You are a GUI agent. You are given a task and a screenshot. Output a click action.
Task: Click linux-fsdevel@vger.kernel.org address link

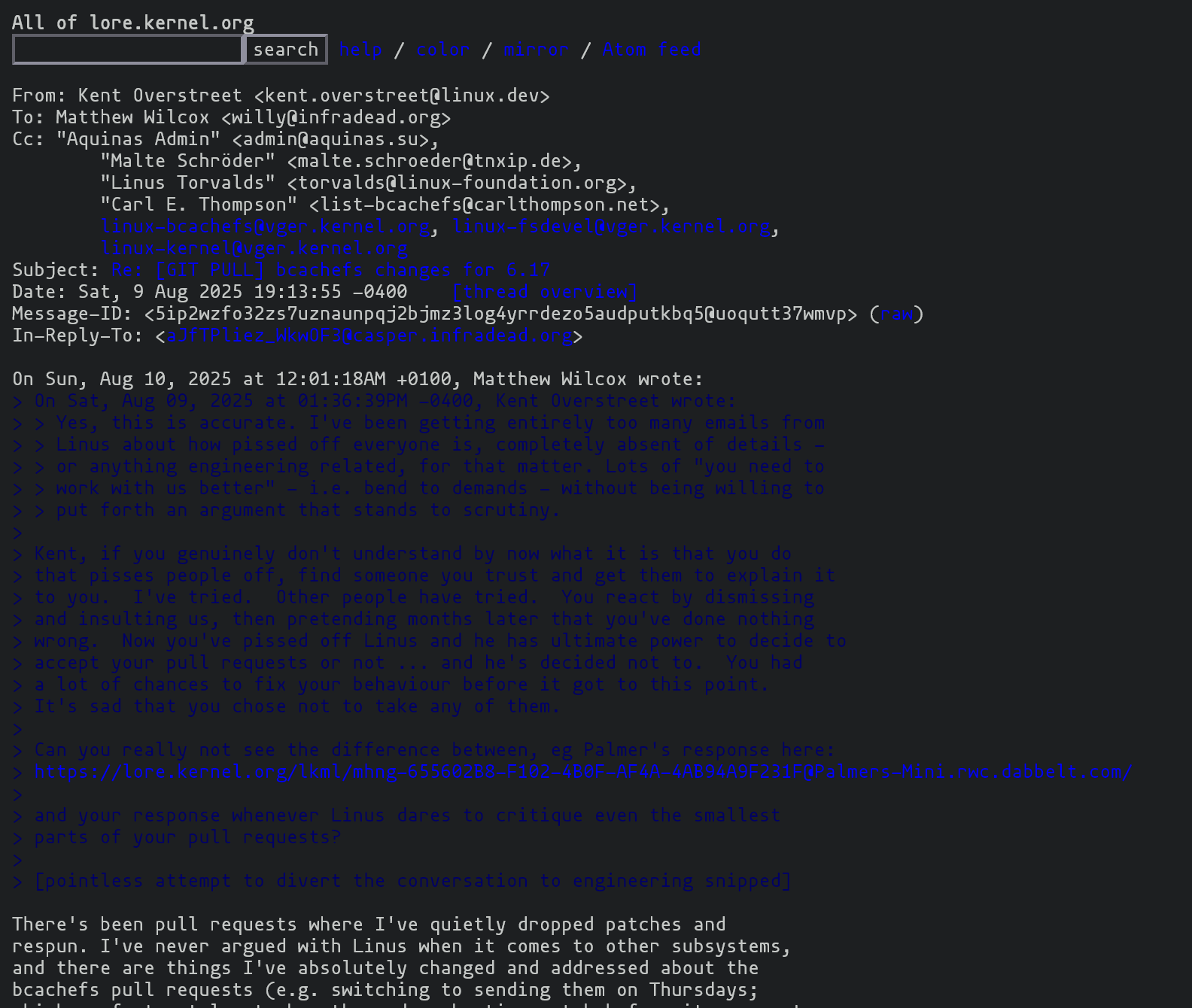[612, 226]
